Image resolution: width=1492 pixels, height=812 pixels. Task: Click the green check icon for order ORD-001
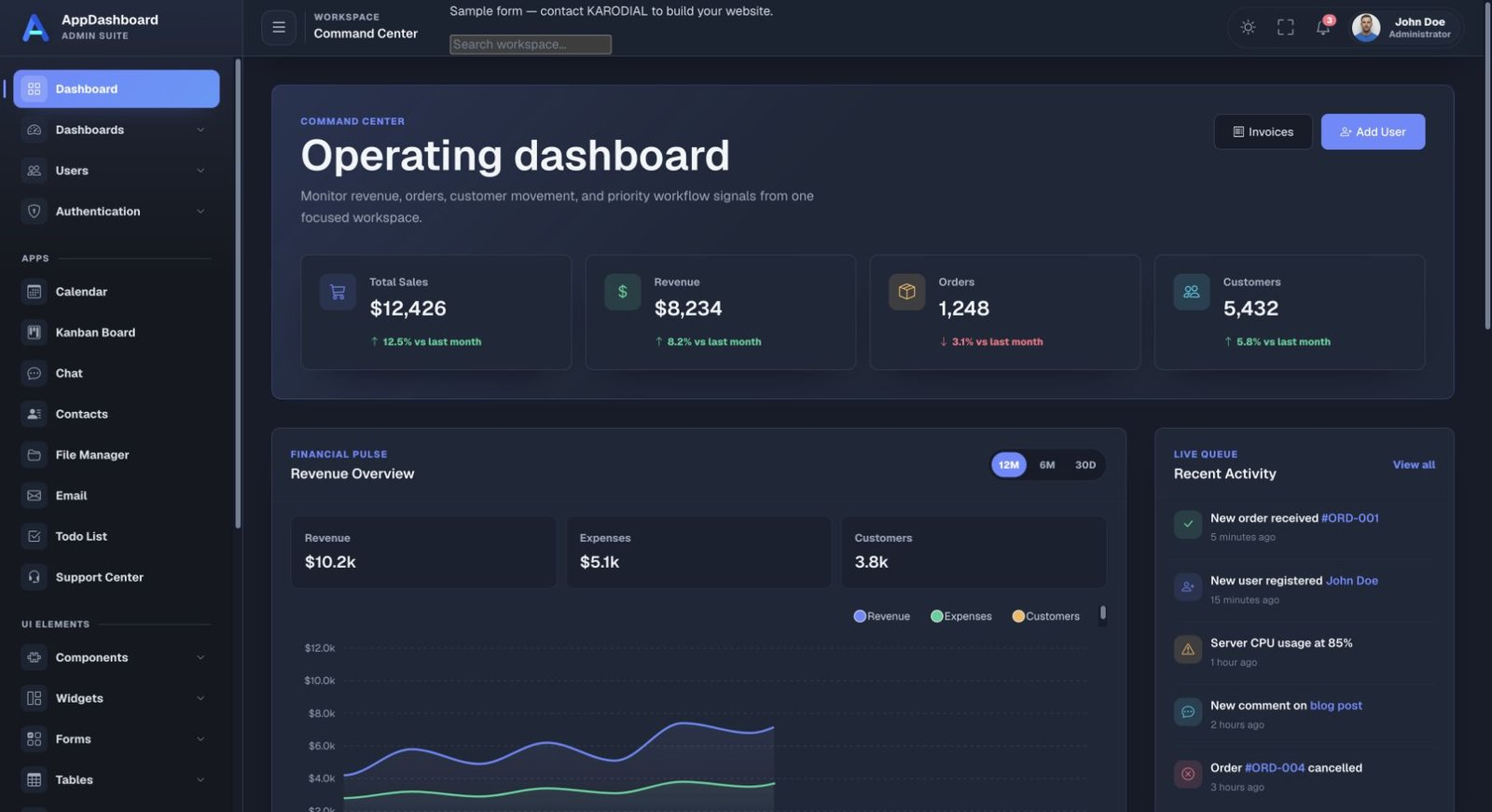point(1188,524)
